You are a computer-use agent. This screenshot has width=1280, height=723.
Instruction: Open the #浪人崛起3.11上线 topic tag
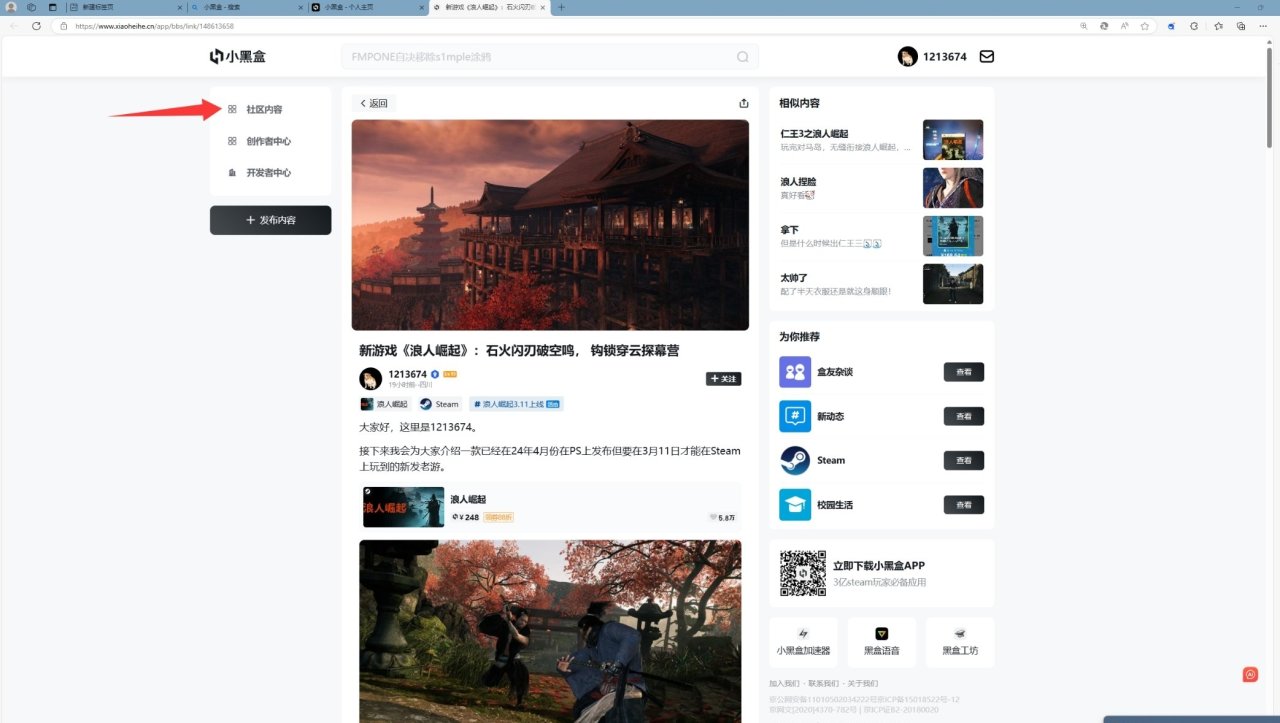(516, 404)
